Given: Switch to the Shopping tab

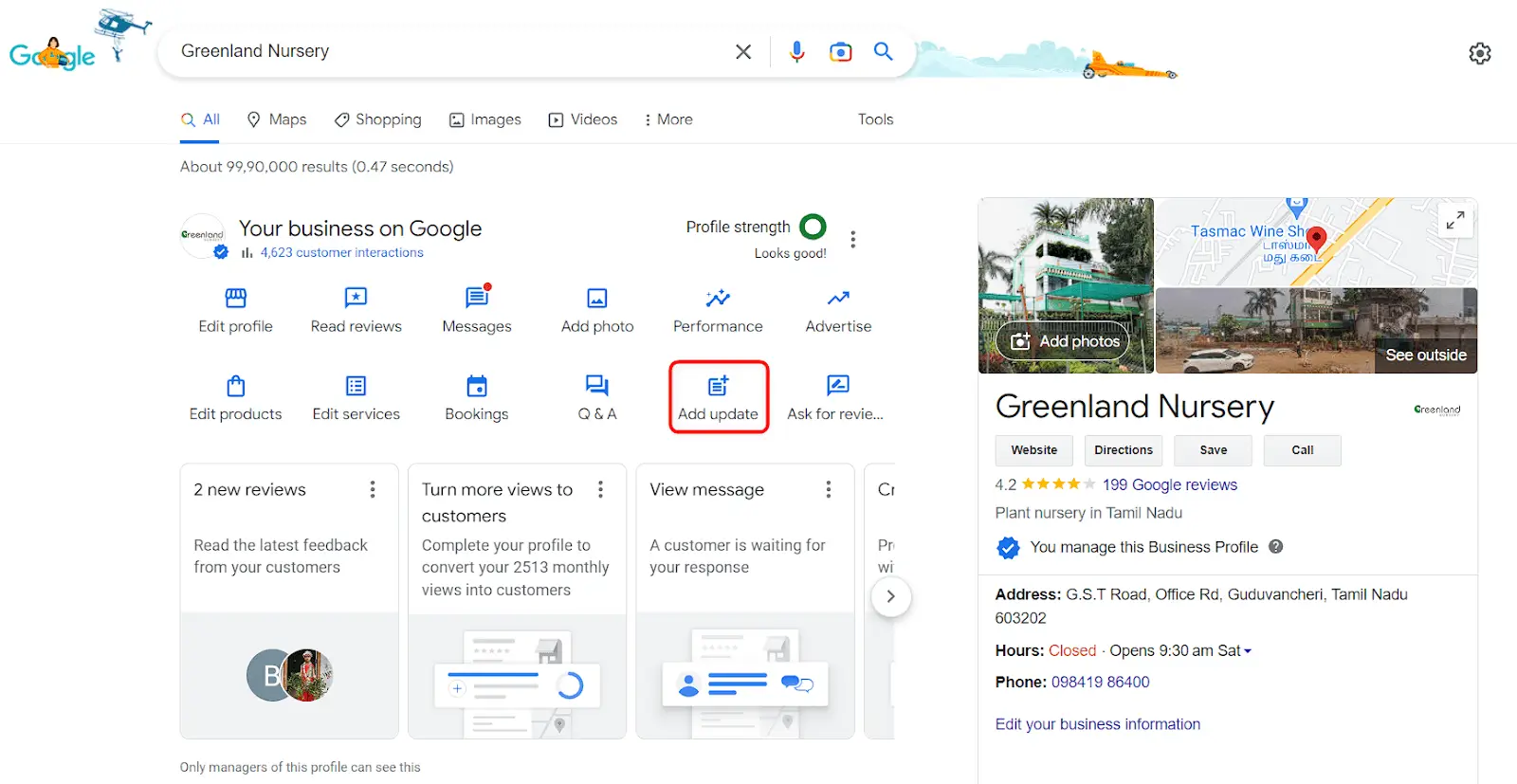Looking at the screenshot, I should 377,119.
